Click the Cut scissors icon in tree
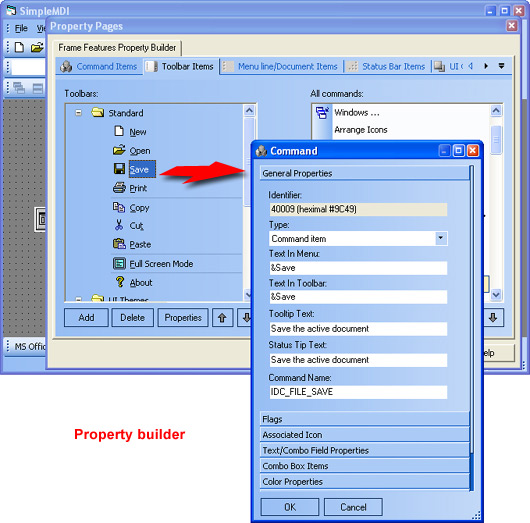 119,225
